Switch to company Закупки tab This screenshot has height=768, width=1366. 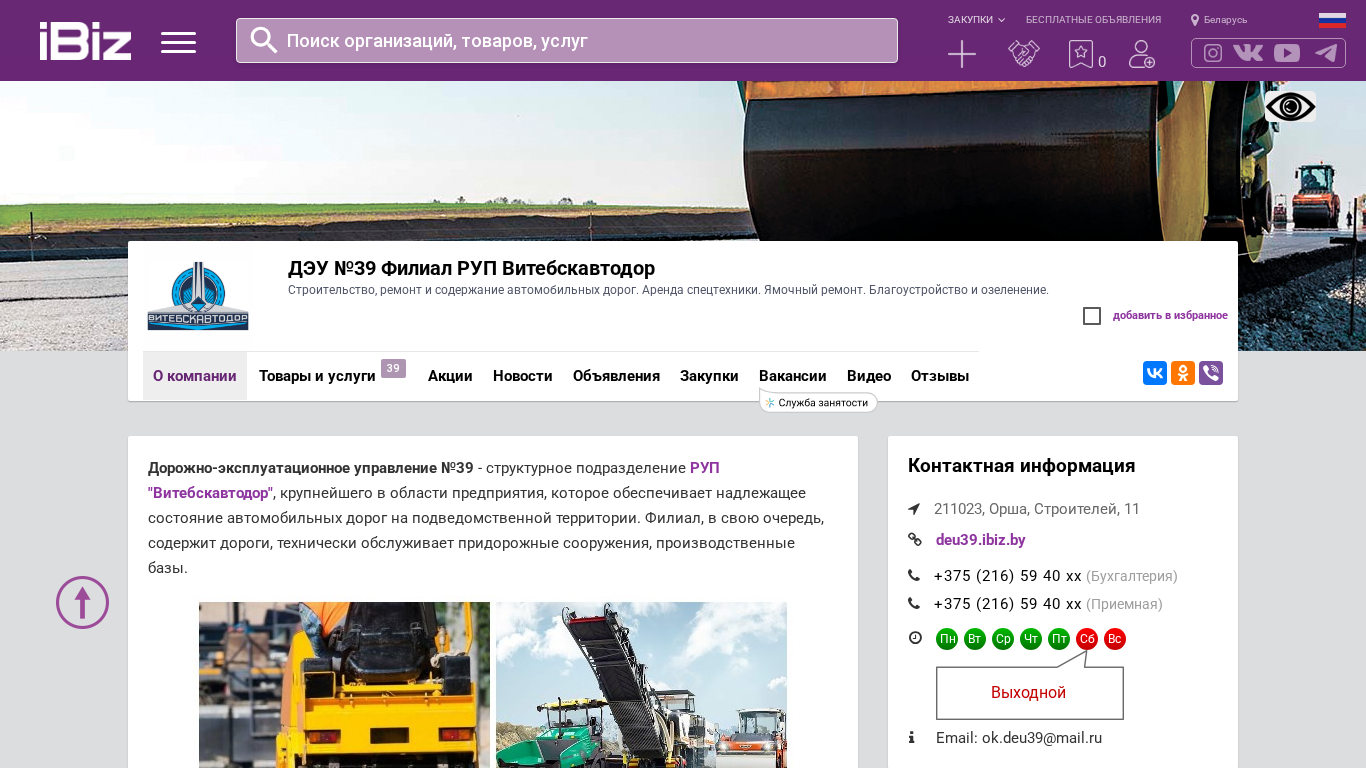709,376
